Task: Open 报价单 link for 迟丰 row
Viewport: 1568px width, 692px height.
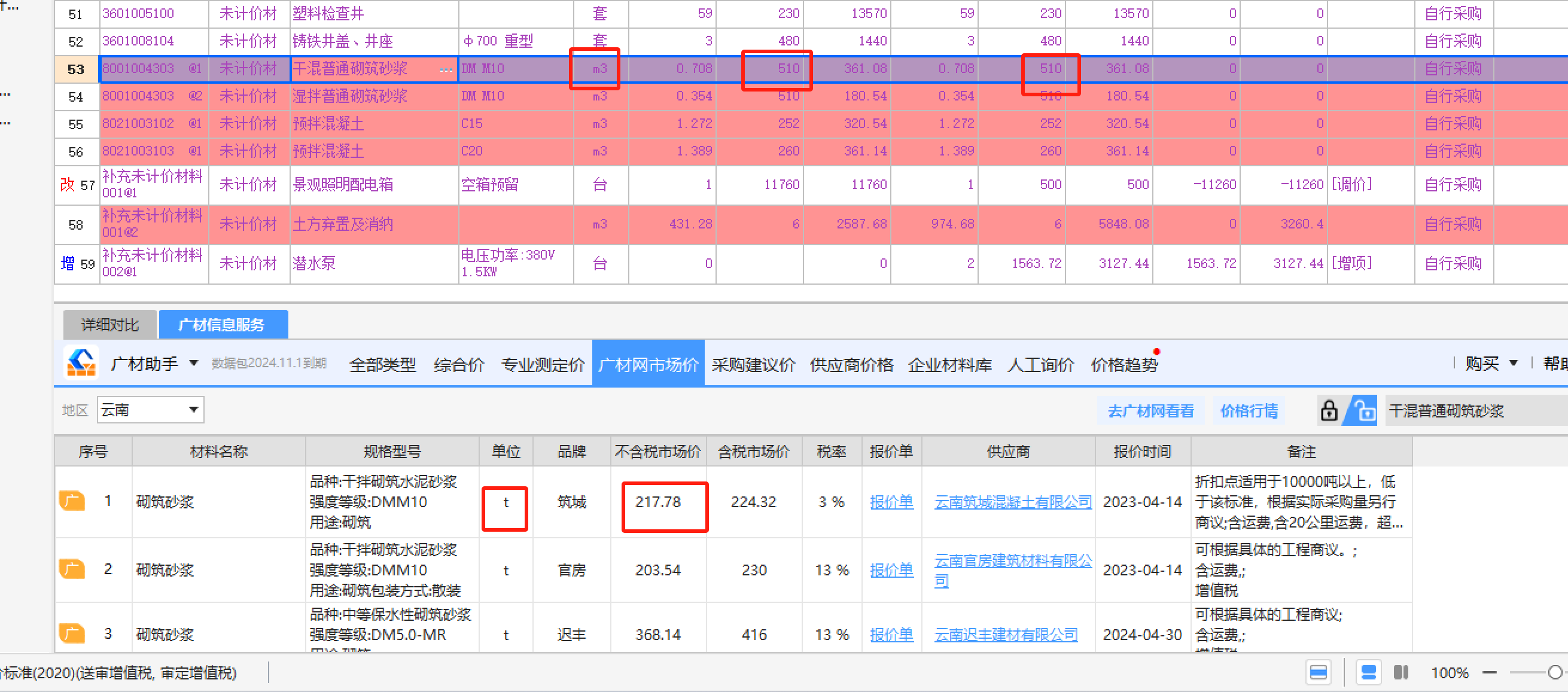Action: coord(891,634)
